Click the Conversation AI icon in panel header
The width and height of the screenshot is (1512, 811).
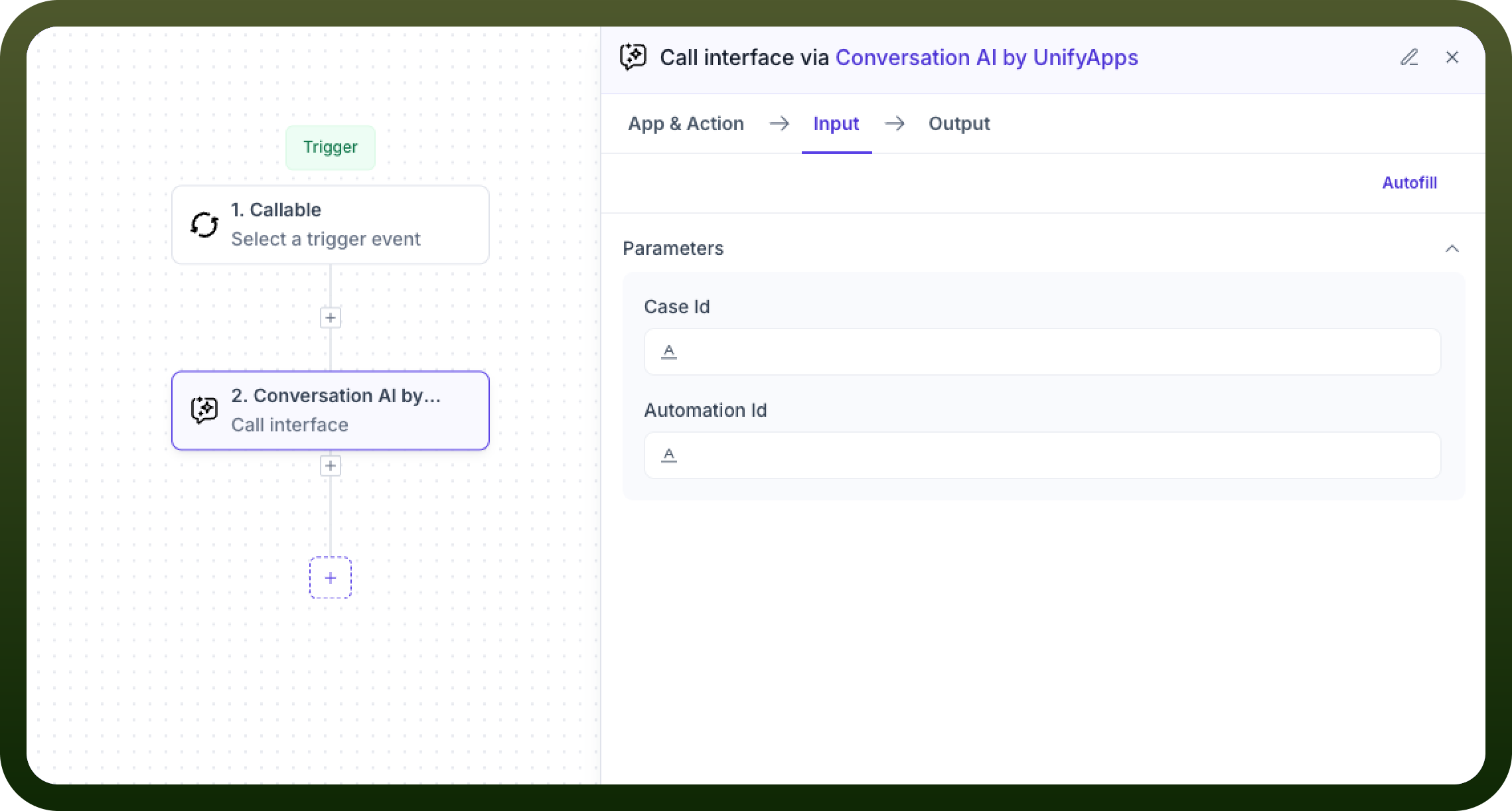(x=633, y=57)
